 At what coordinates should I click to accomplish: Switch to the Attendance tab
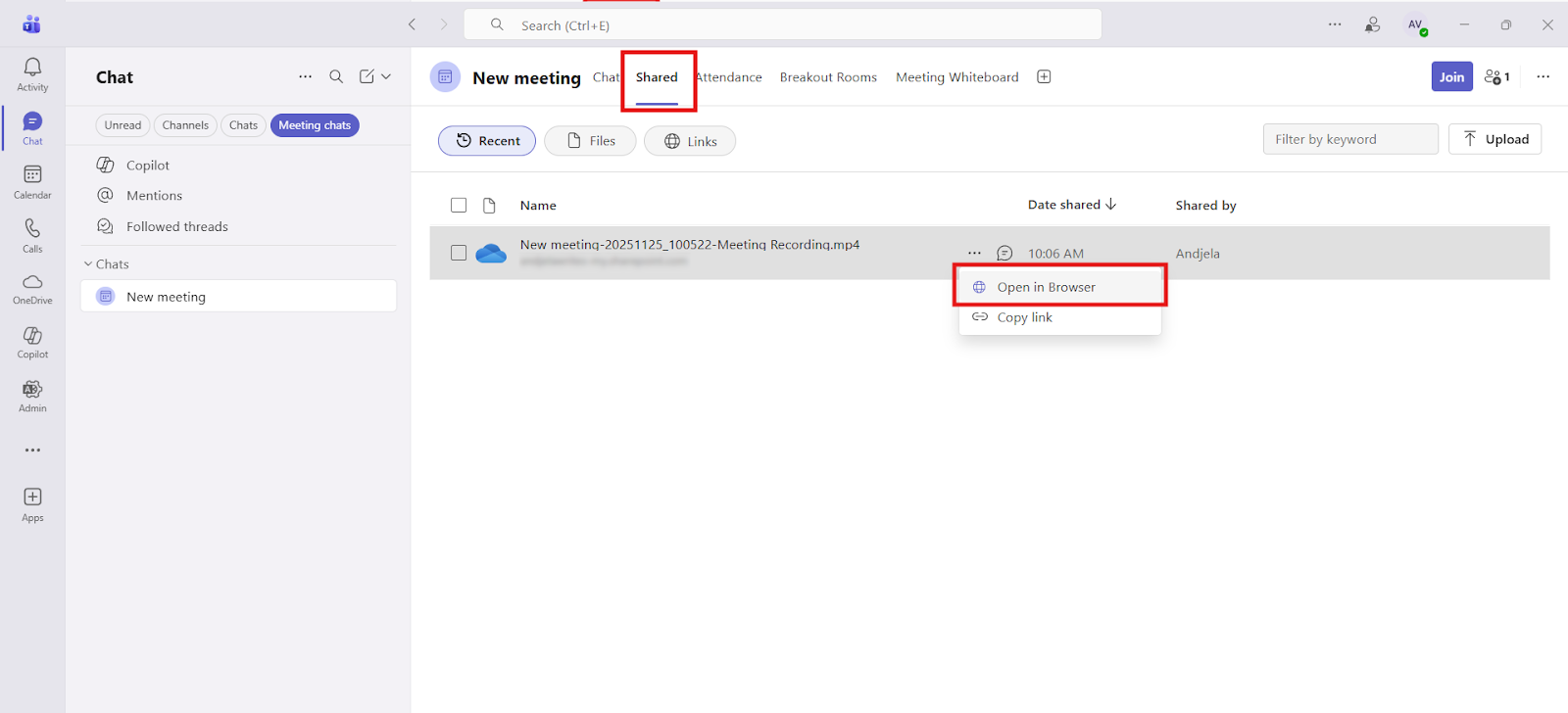coord(729,77)
